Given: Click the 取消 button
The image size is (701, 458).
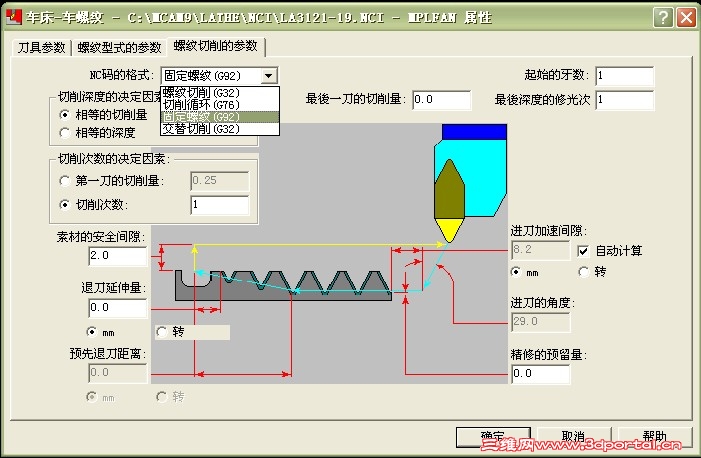Looking at the screenshot, I should 574,437.
